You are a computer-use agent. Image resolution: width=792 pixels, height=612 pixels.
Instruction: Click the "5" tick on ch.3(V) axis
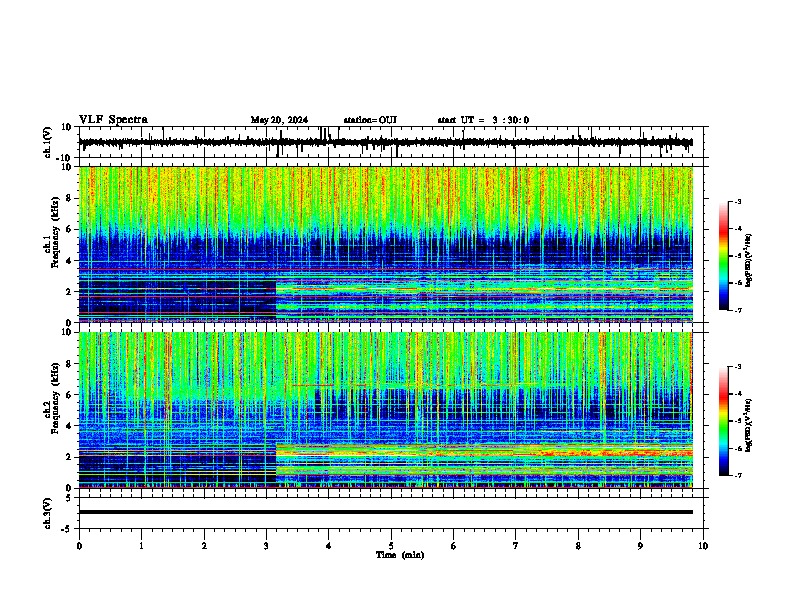coord(70,497)
